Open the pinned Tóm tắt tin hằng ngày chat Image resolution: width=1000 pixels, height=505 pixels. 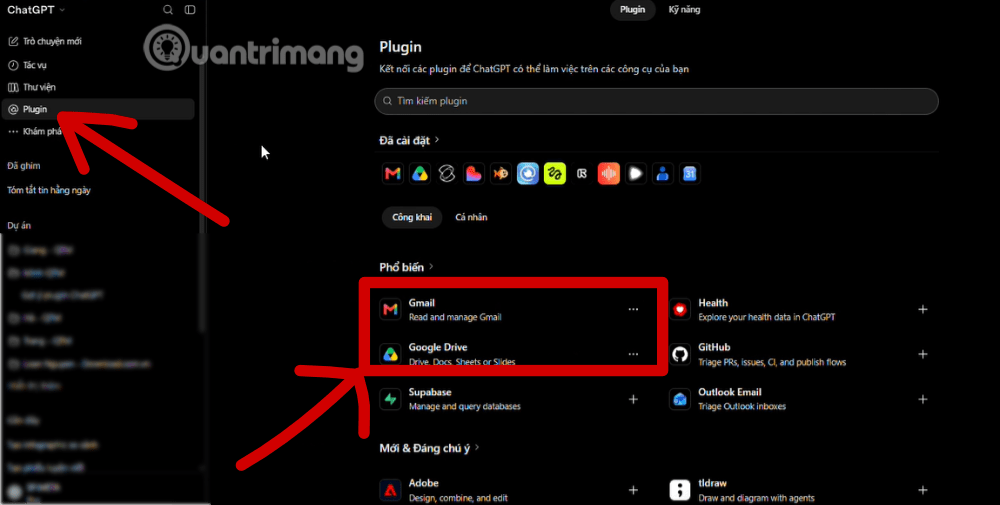click(x=49, y=190)
